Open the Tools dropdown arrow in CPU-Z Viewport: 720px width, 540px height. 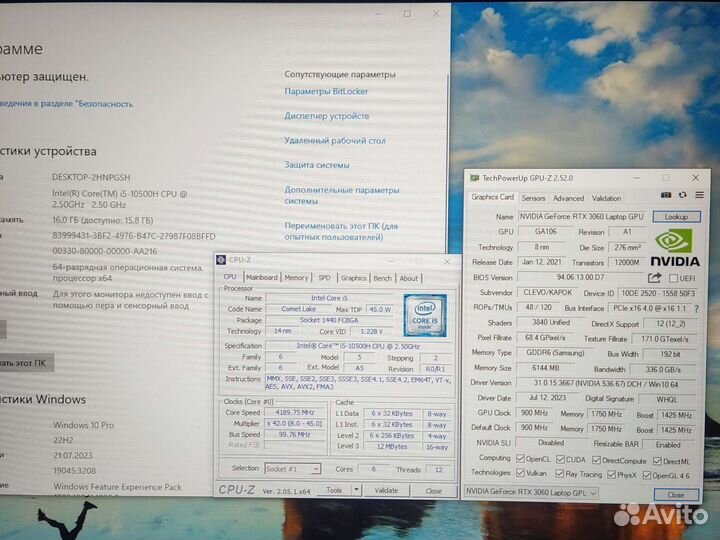(356, 490)
